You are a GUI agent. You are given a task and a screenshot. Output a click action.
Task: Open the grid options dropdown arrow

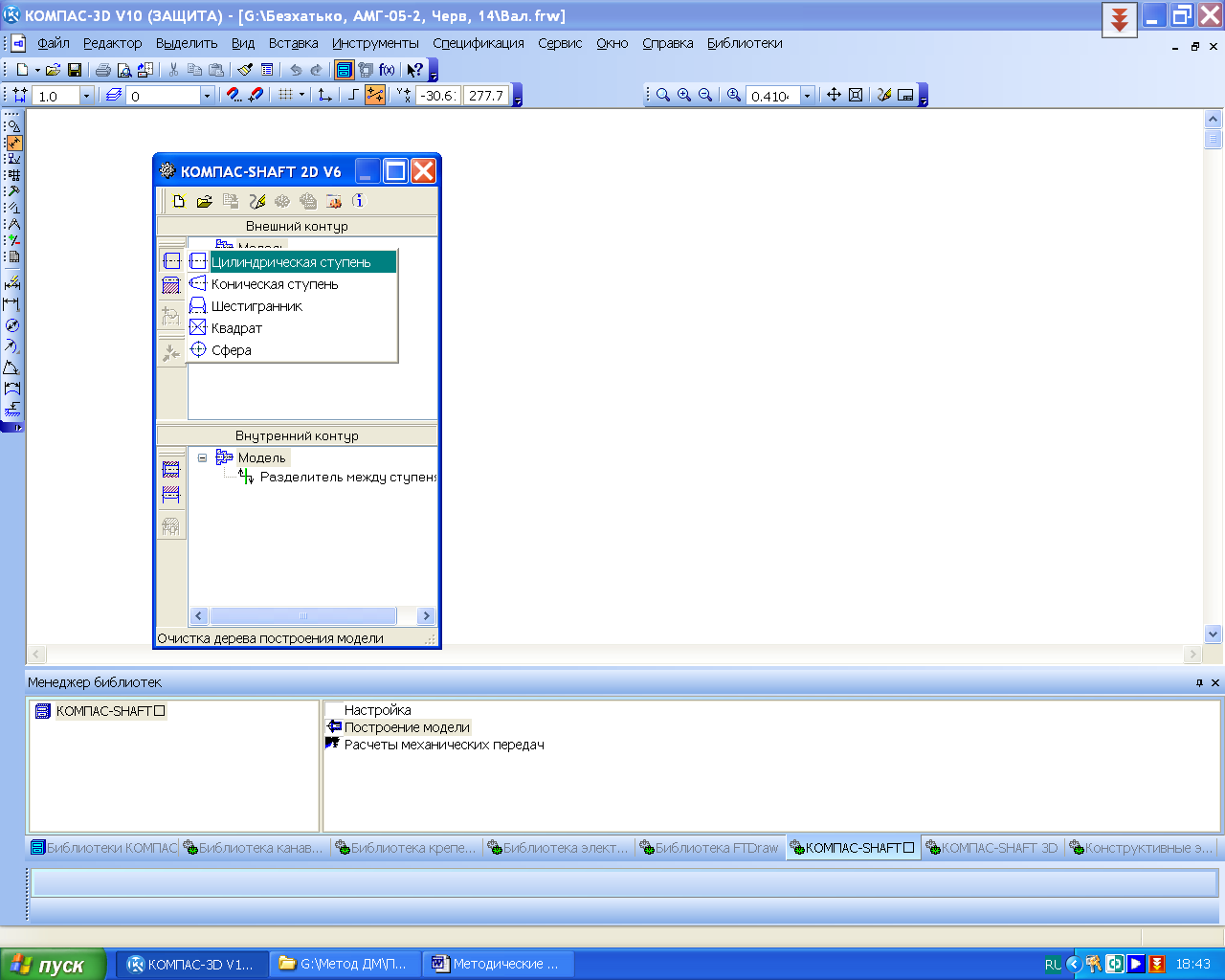coord(301,96)
